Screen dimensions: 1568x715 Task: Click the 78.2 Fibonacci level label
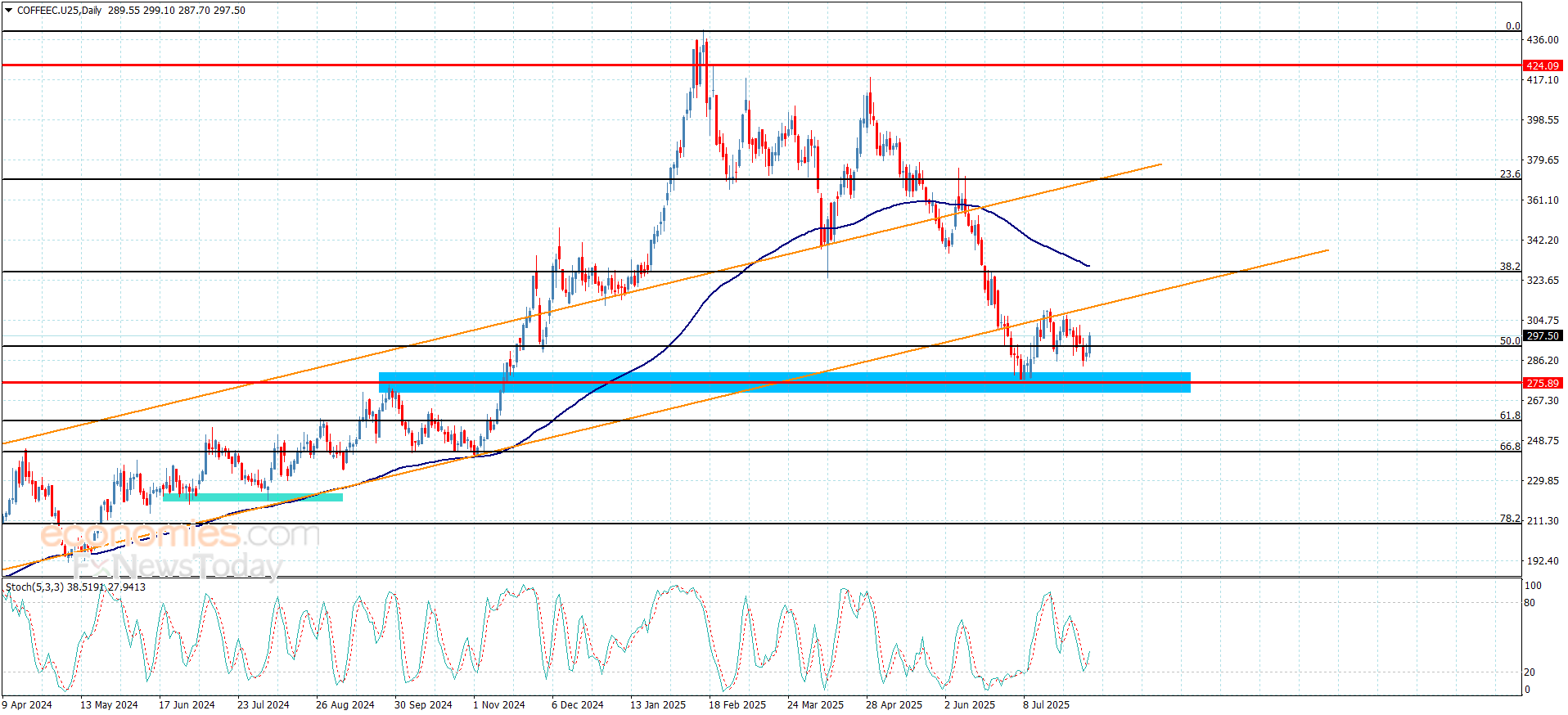[1510, 518]
